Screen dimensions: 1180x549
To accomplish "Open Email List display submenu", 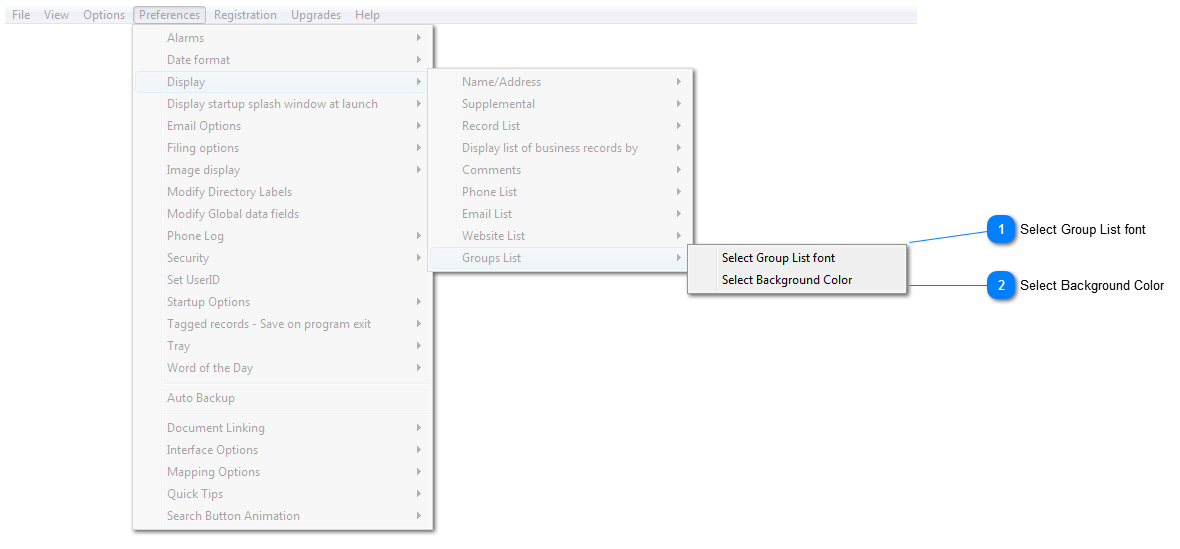I will (561, 214).
